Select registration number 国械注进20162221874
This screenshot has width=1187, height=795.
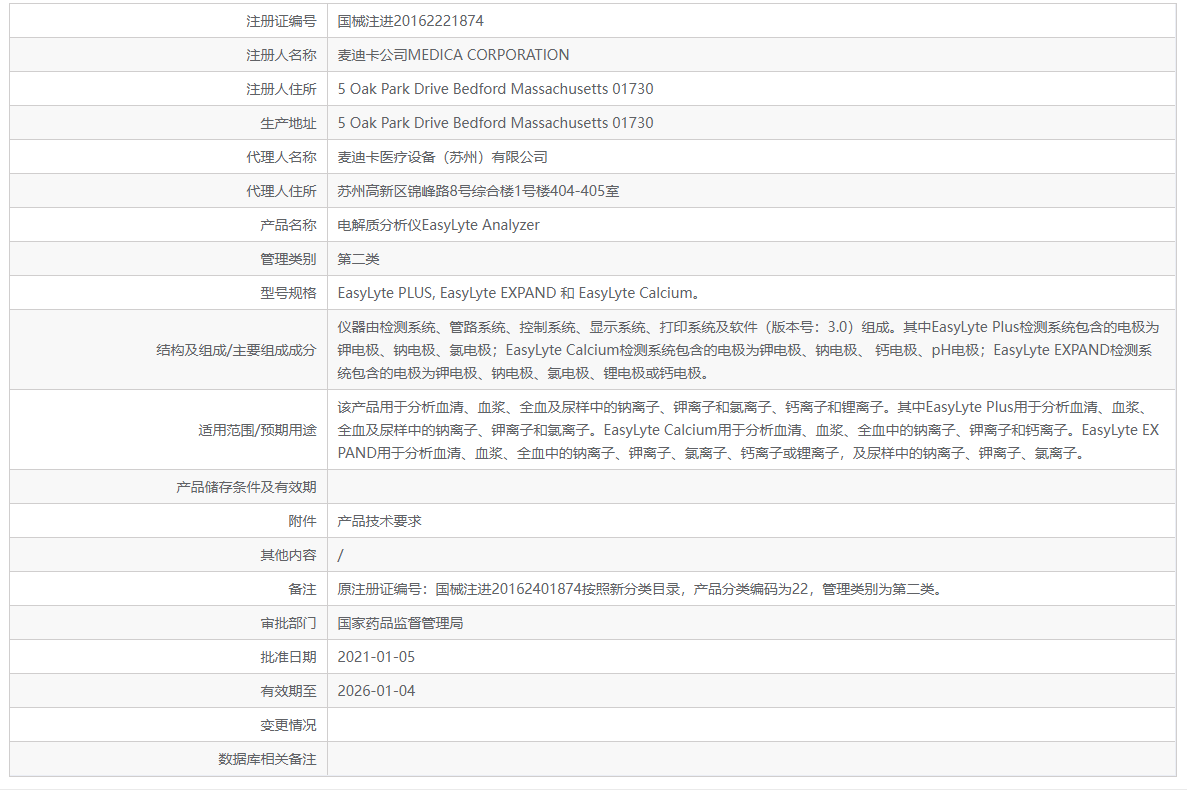coord(410,21)
